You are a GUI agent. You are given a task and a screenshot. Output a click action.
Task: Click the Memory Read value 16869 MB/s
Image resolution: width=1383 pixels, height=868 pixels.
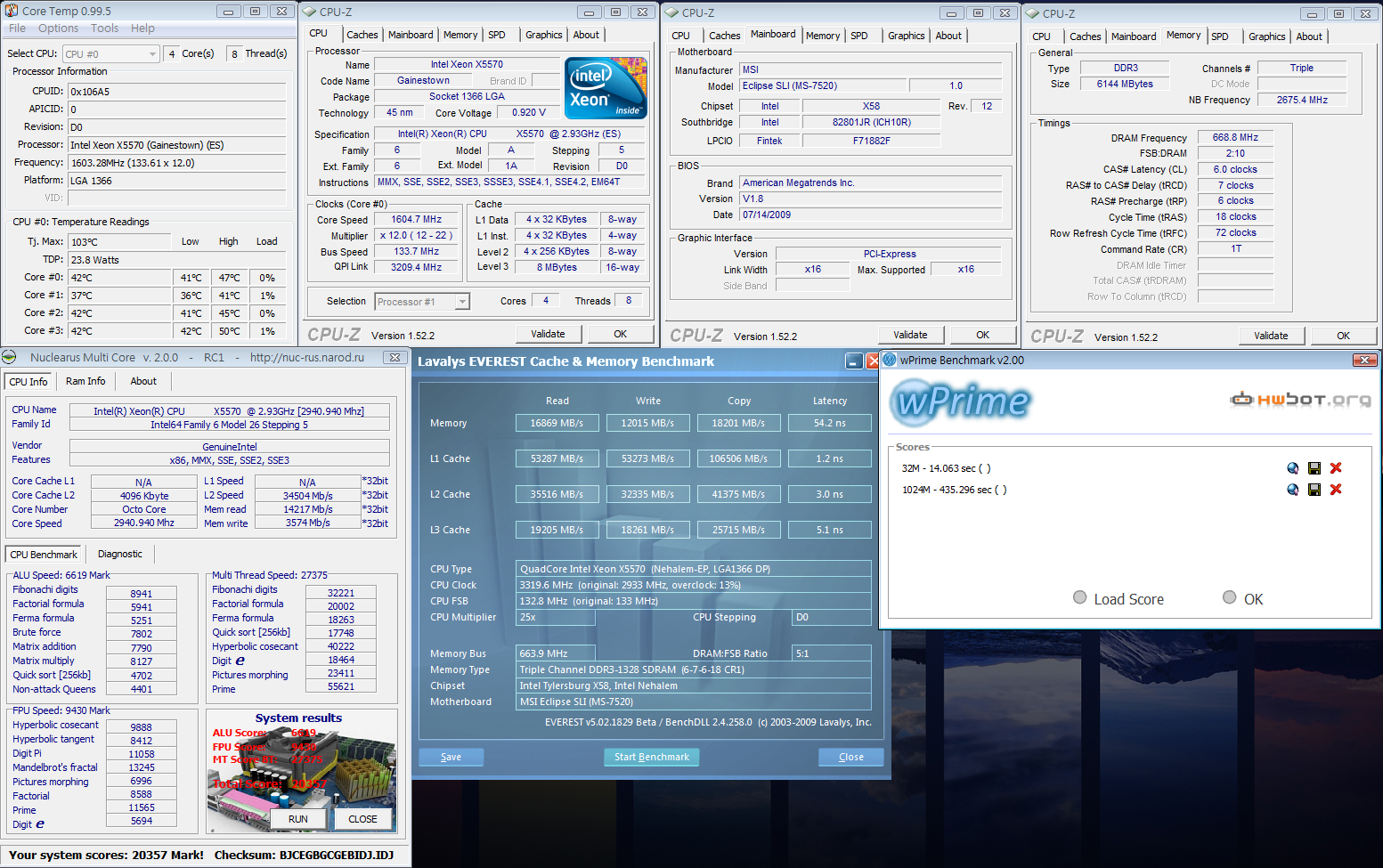(557, 423)
